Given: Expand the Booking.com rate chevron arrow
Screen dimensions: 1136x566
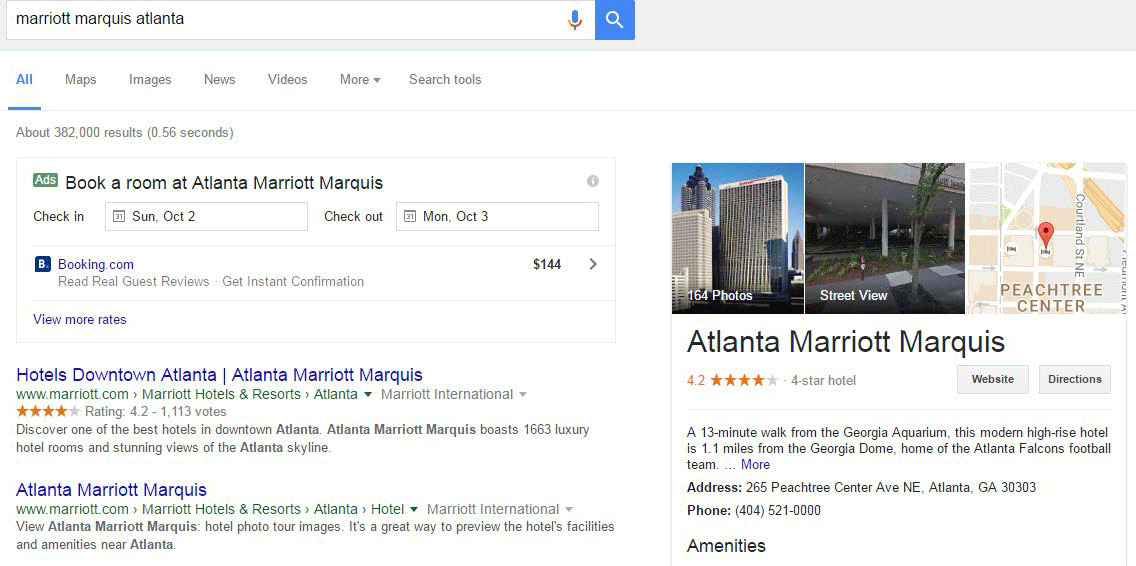Looking at the screenshot, I should tap(593, 265).
